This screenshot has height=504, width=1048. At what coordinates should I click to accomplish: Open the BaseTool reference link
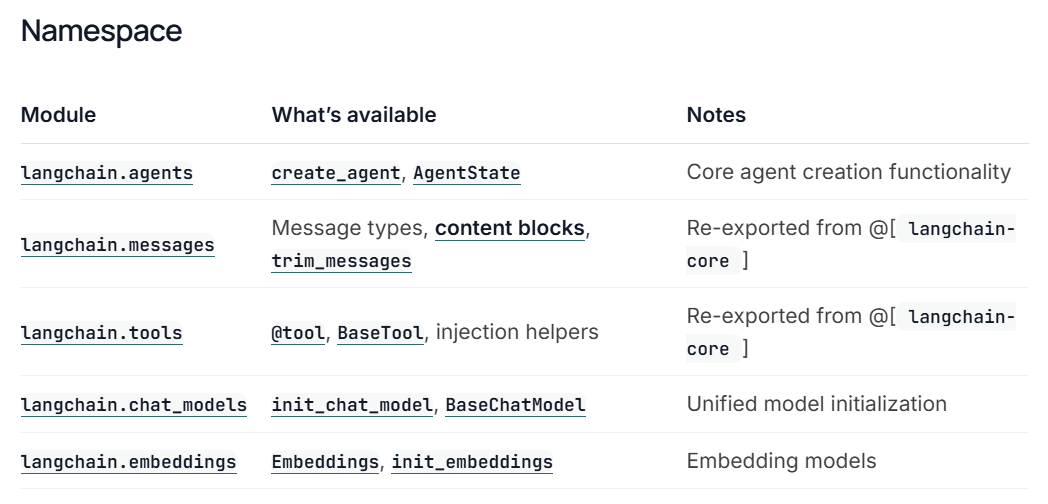point(380,332)
